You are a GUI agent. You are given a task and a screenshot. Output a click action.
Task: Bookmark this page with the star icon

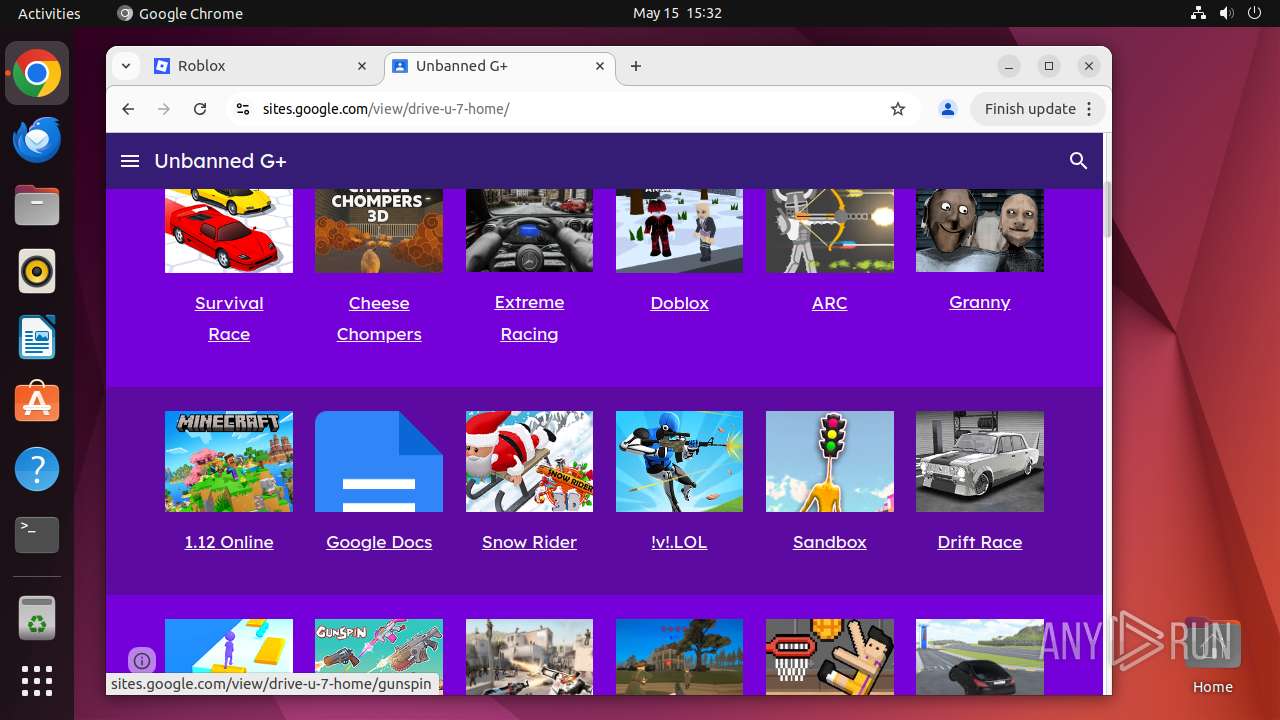point(898,109)
